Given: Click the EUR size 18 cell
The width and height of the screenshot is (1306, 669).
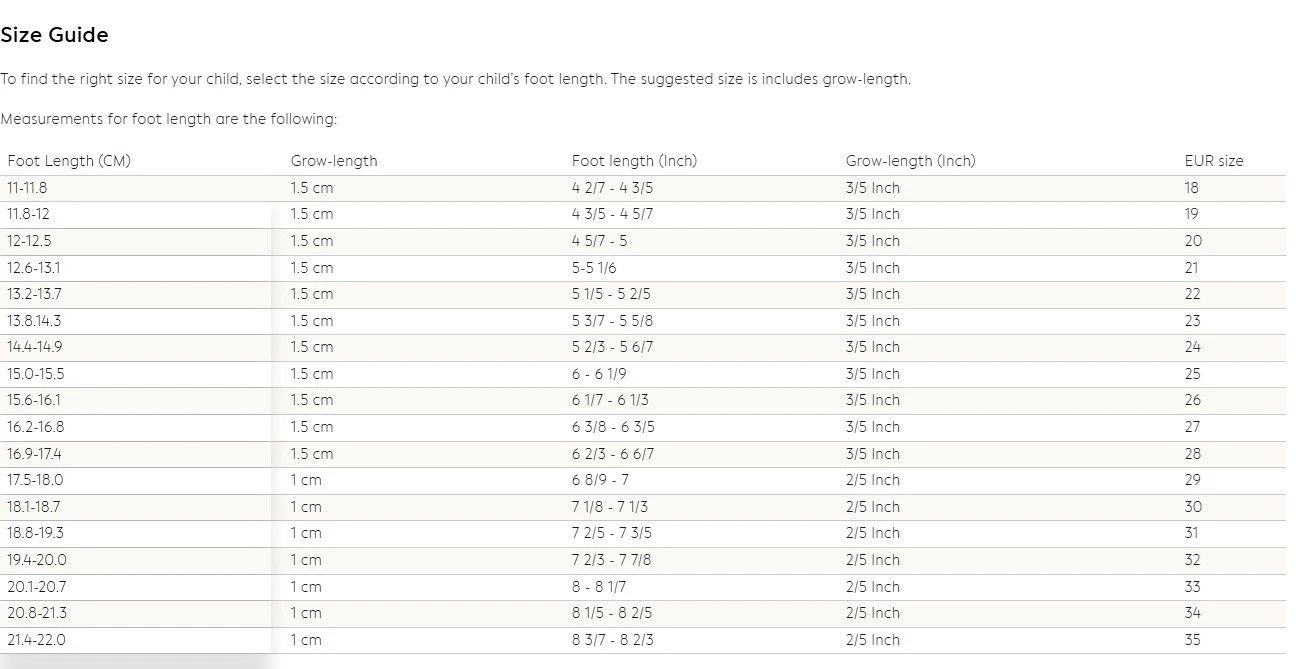Looking at the screenshot, I should (1191, 188).
